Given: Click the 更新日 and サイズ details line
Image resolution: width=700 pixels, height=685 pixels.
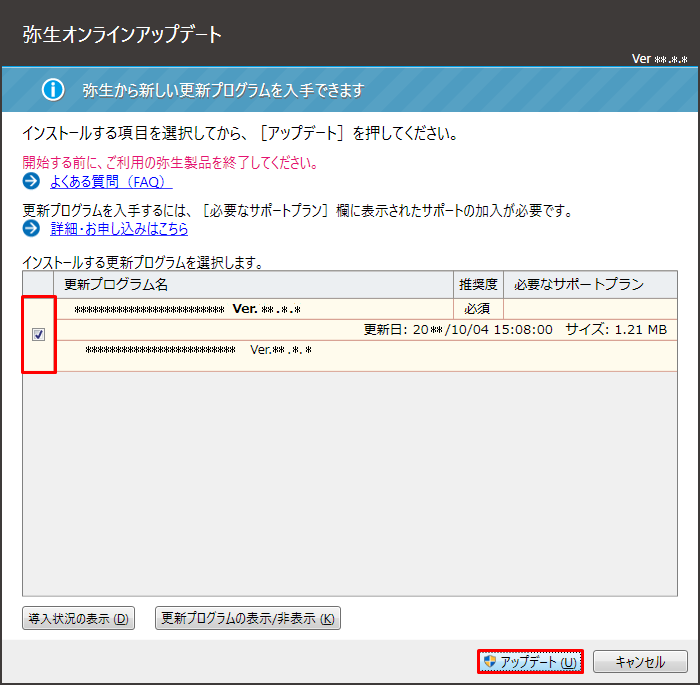Looking at the screenshot, I should pyautogui.click(x=515, y=330).
